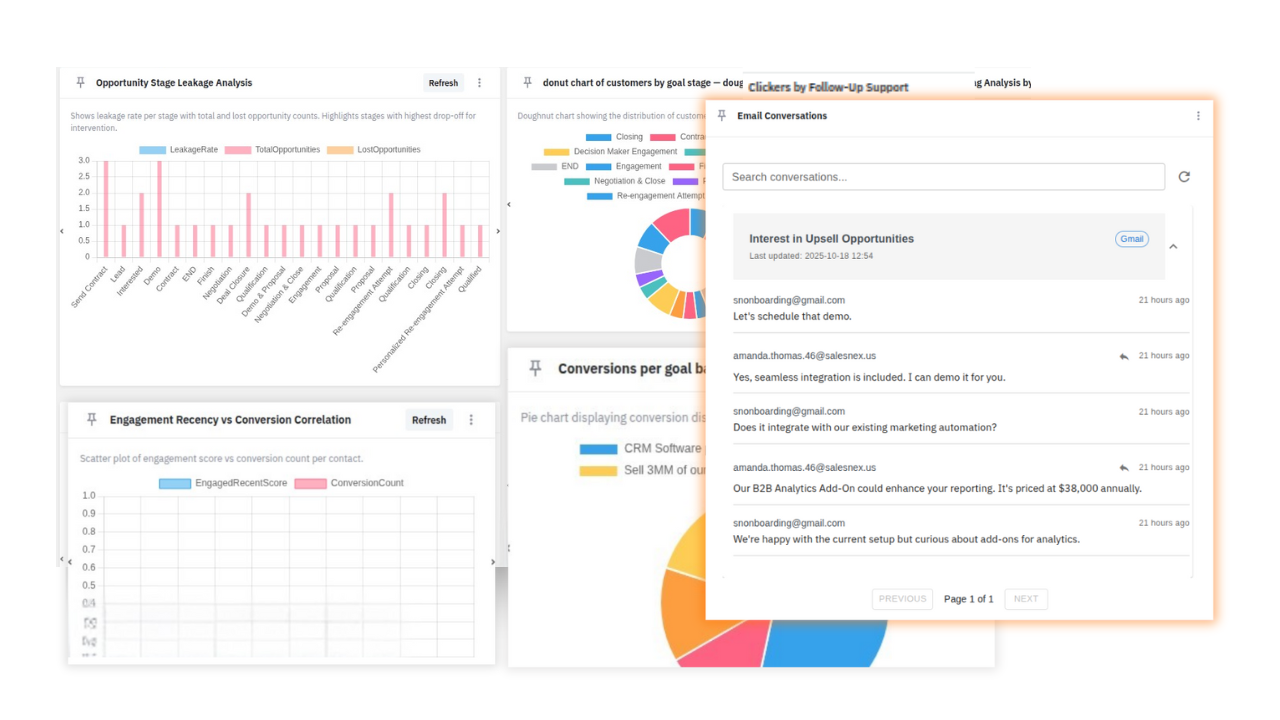
Task: Collapse Interest in Upsell Opportunities thread
Action: point(1173,246)
